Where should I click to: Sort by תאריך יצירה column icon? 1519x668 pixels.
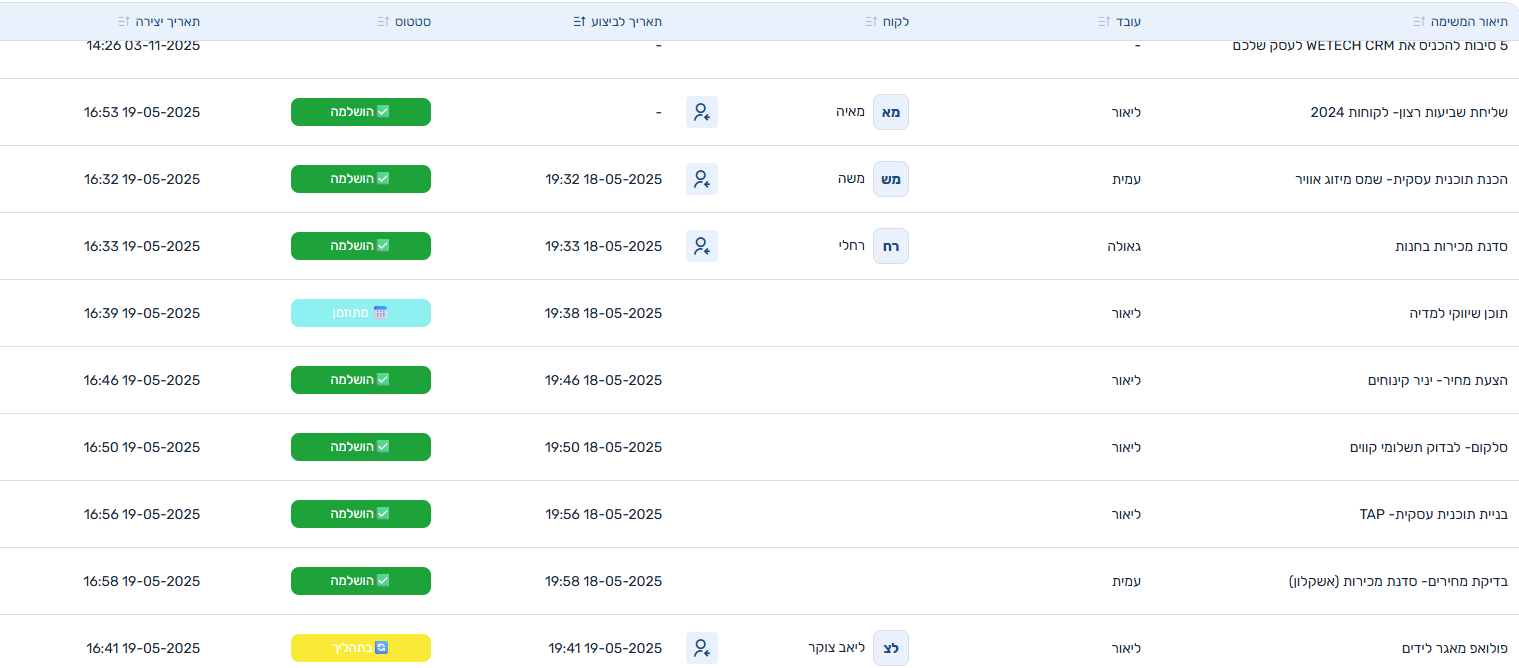pyautogui.click(x=123, y=21)
